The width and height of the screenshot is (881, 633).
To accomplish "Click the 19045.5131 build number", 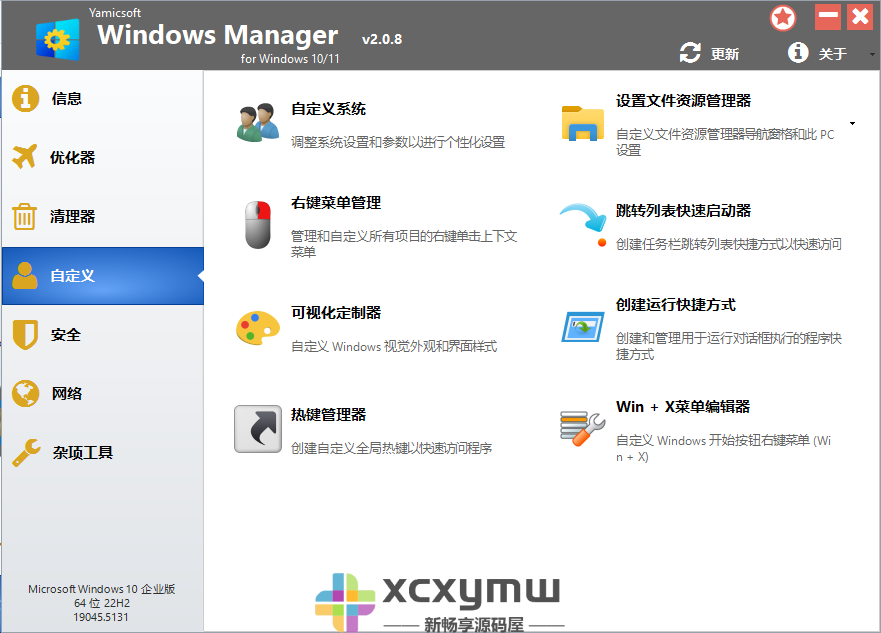I will point(101,617).
